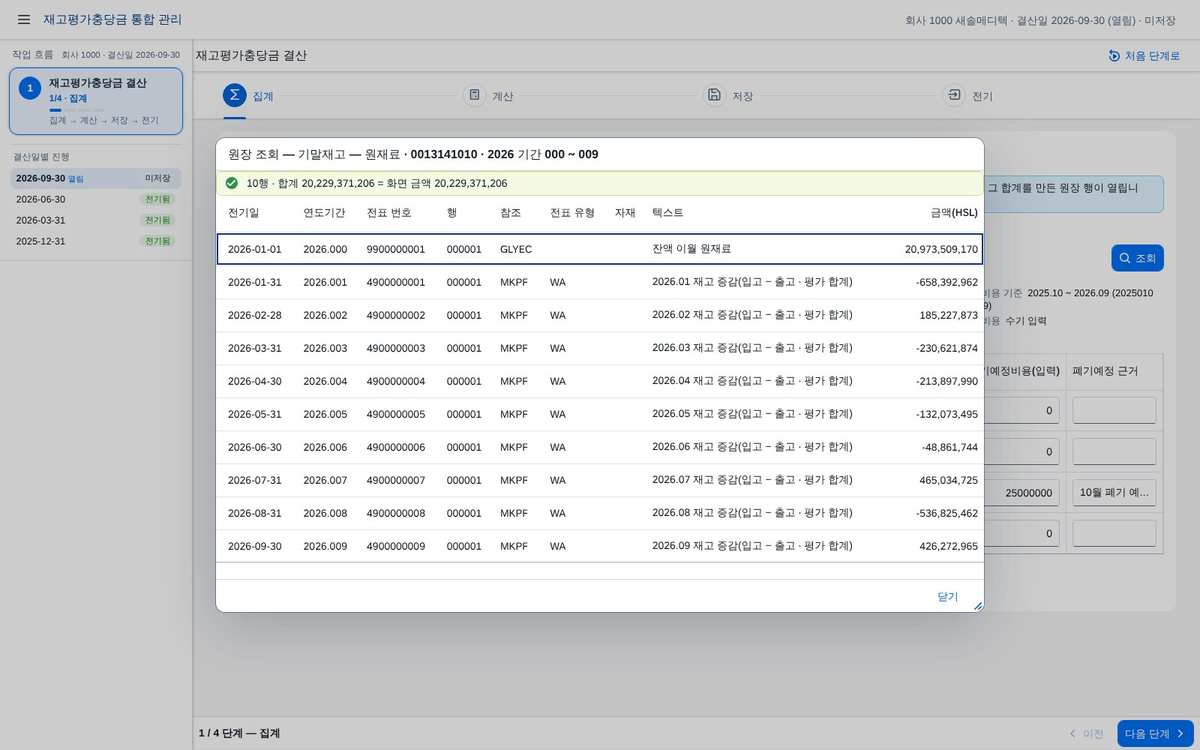This screenshot has height=750, width=1200.
Task: Click 처음 단계로 restart button
Action: pyautogui.click(x=1144, y=56)
